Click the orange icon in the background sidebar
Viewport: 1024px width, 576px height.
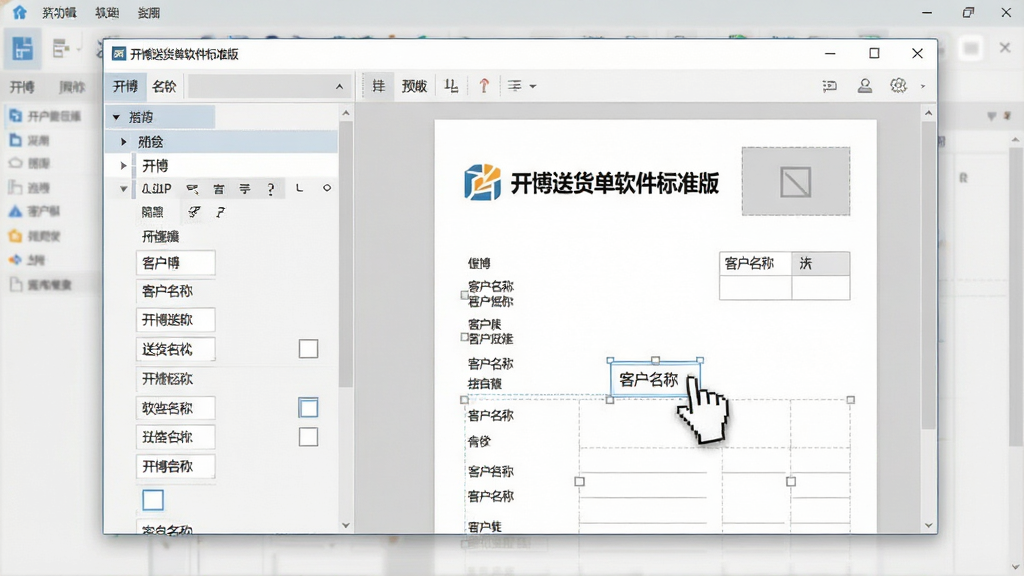pos(15,236)
